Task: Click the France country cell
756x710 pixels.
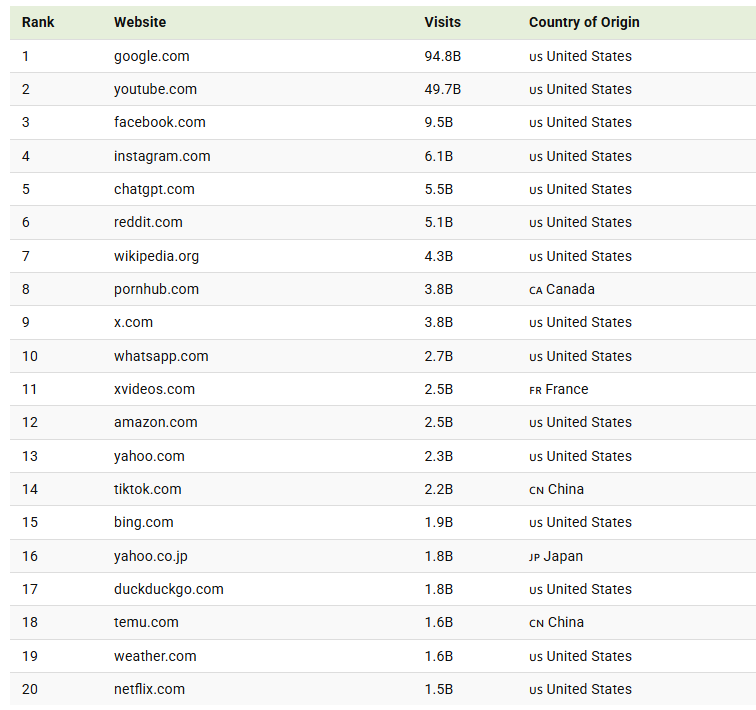Action: [x=559, y=389]
